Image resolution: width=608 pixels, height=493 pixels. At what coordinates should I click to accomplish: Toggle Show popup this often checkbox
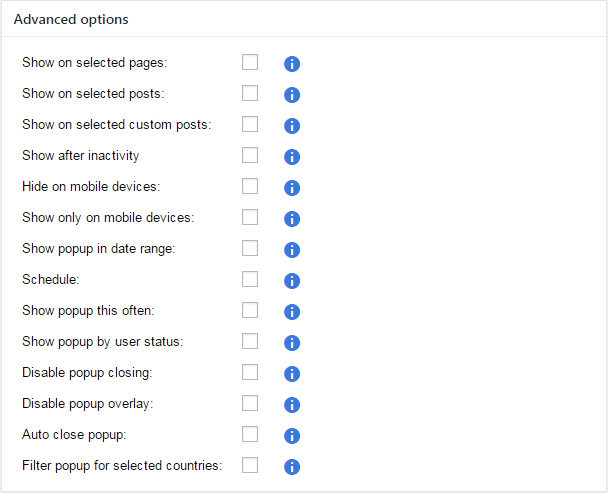(x=250, y=310)
